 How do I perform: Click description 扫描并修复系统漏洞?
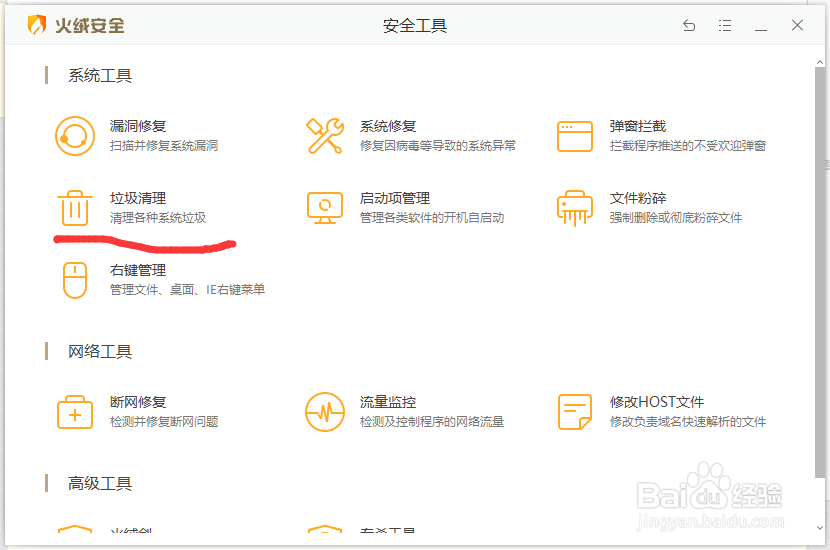click(164, 146)
